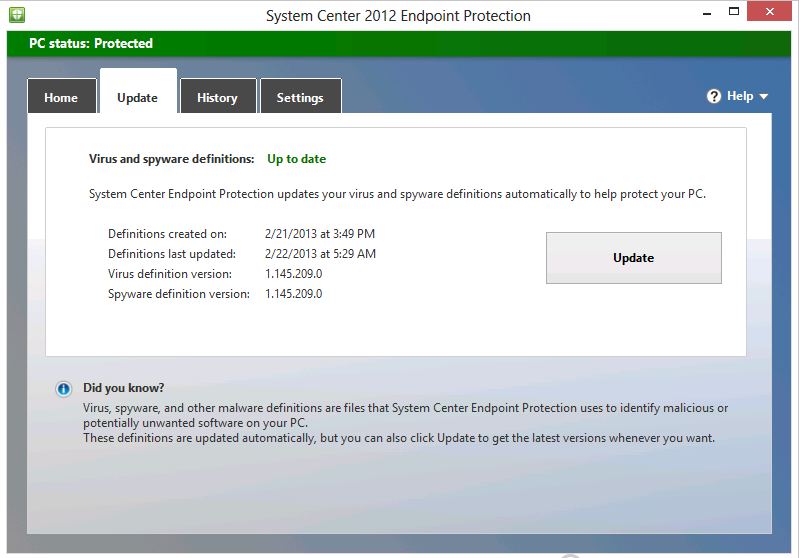
Task: Click 'Definitions last updated:' label
Action: click(172, 254)
